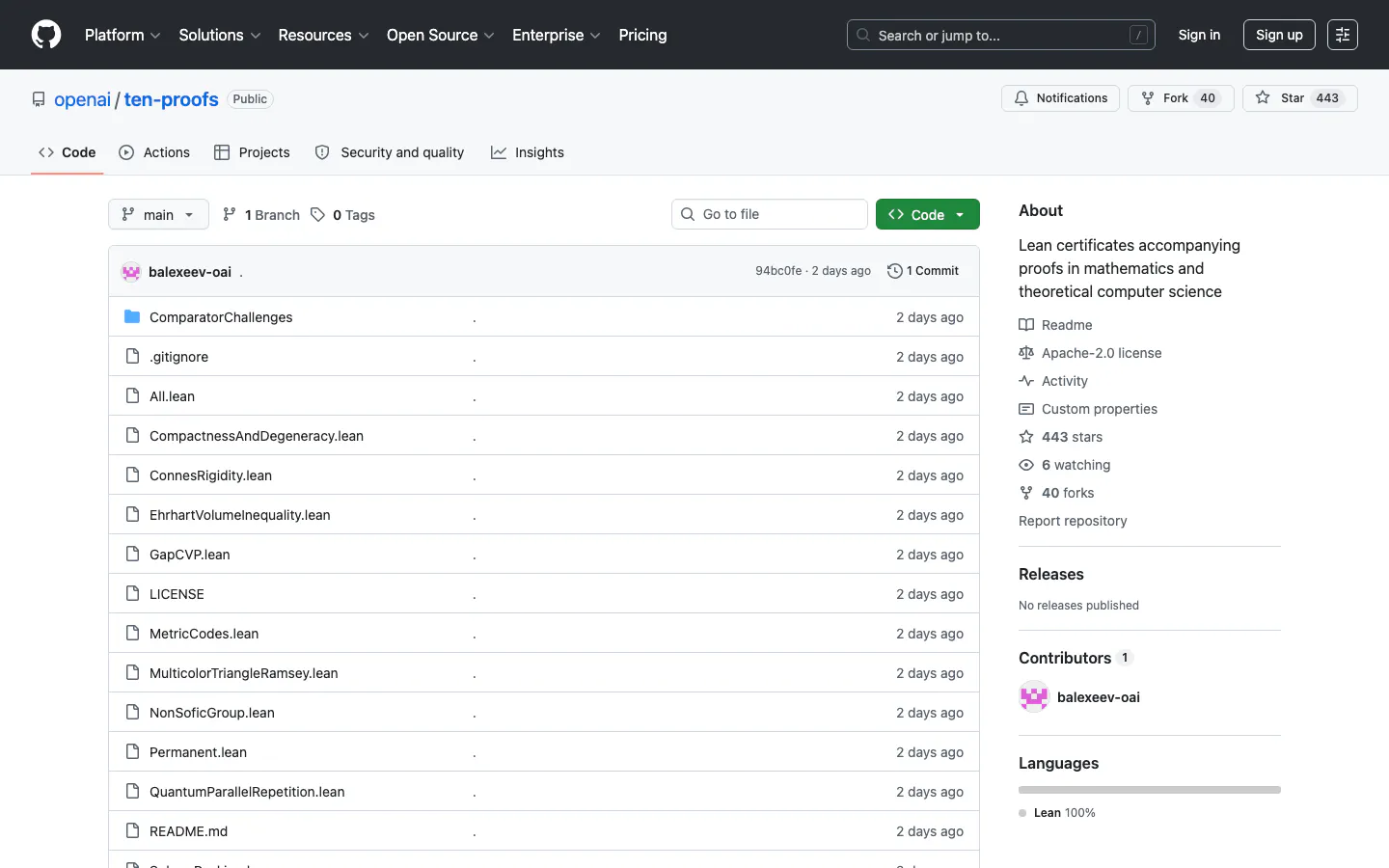Open the commit history clock link
This screenshot has height=868, width=1389.
923,271
